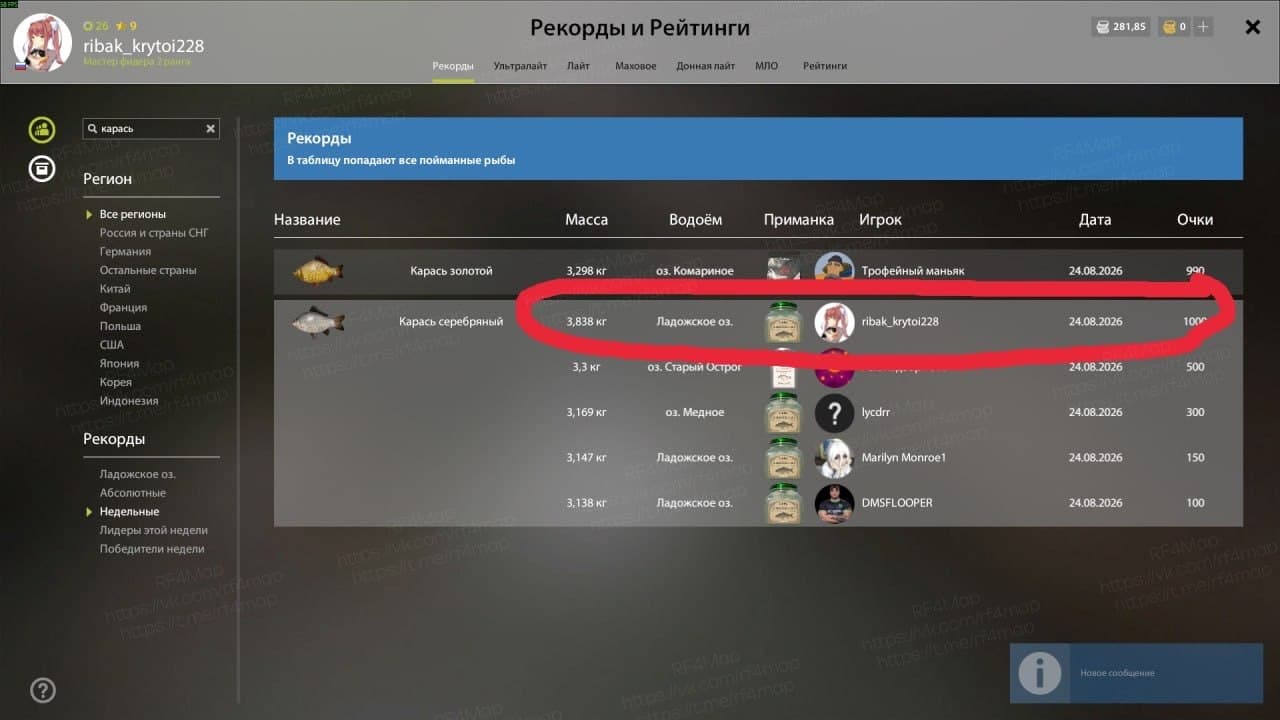Select the Китай region filter

pyautogui.click(x=115, y=289)
